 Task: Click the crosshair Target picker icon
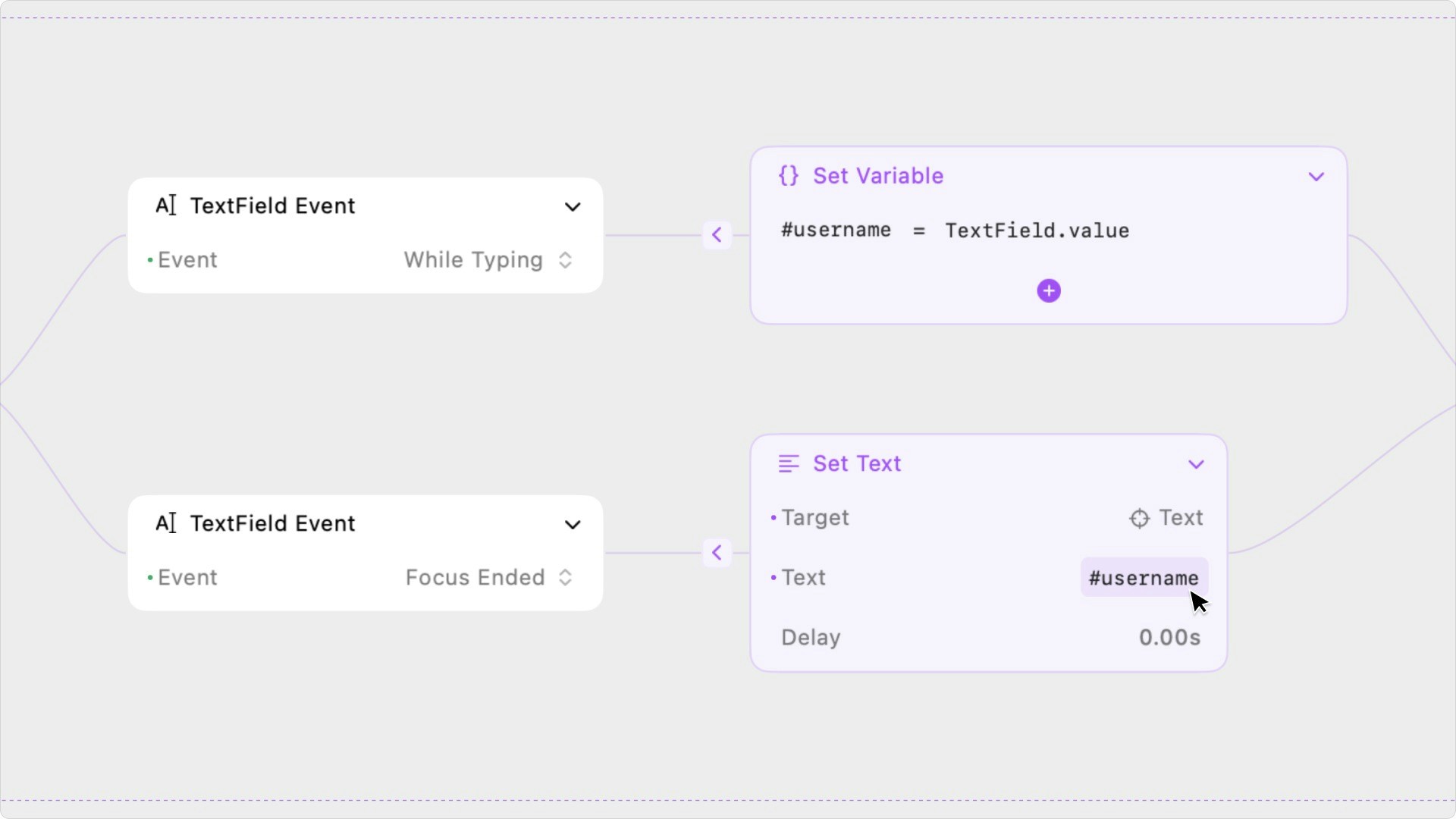1139,518
